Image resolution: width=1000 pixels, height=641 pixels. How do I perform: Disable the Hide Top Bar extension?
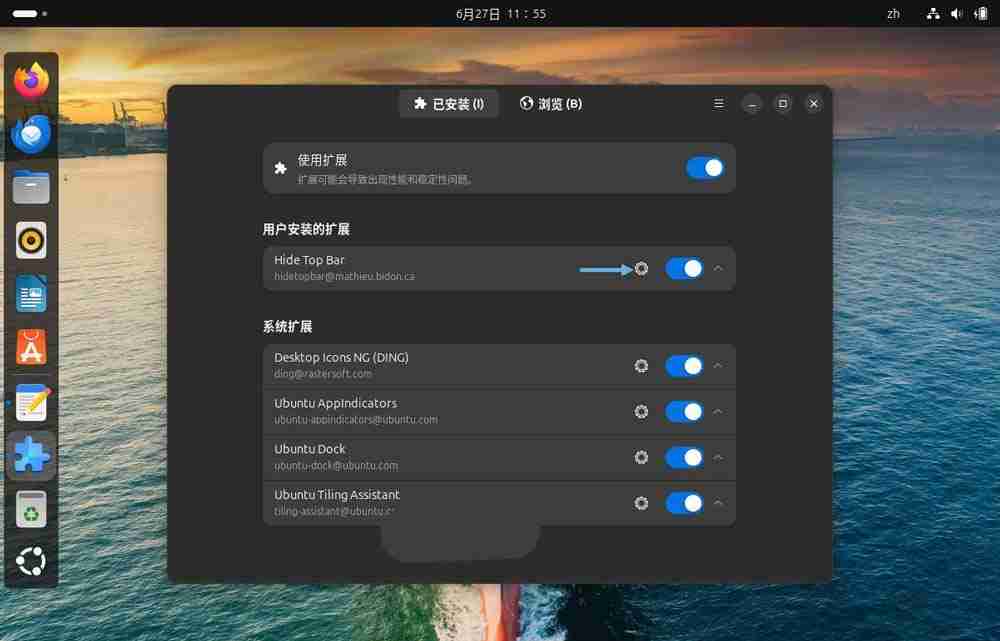coord(684,268)
